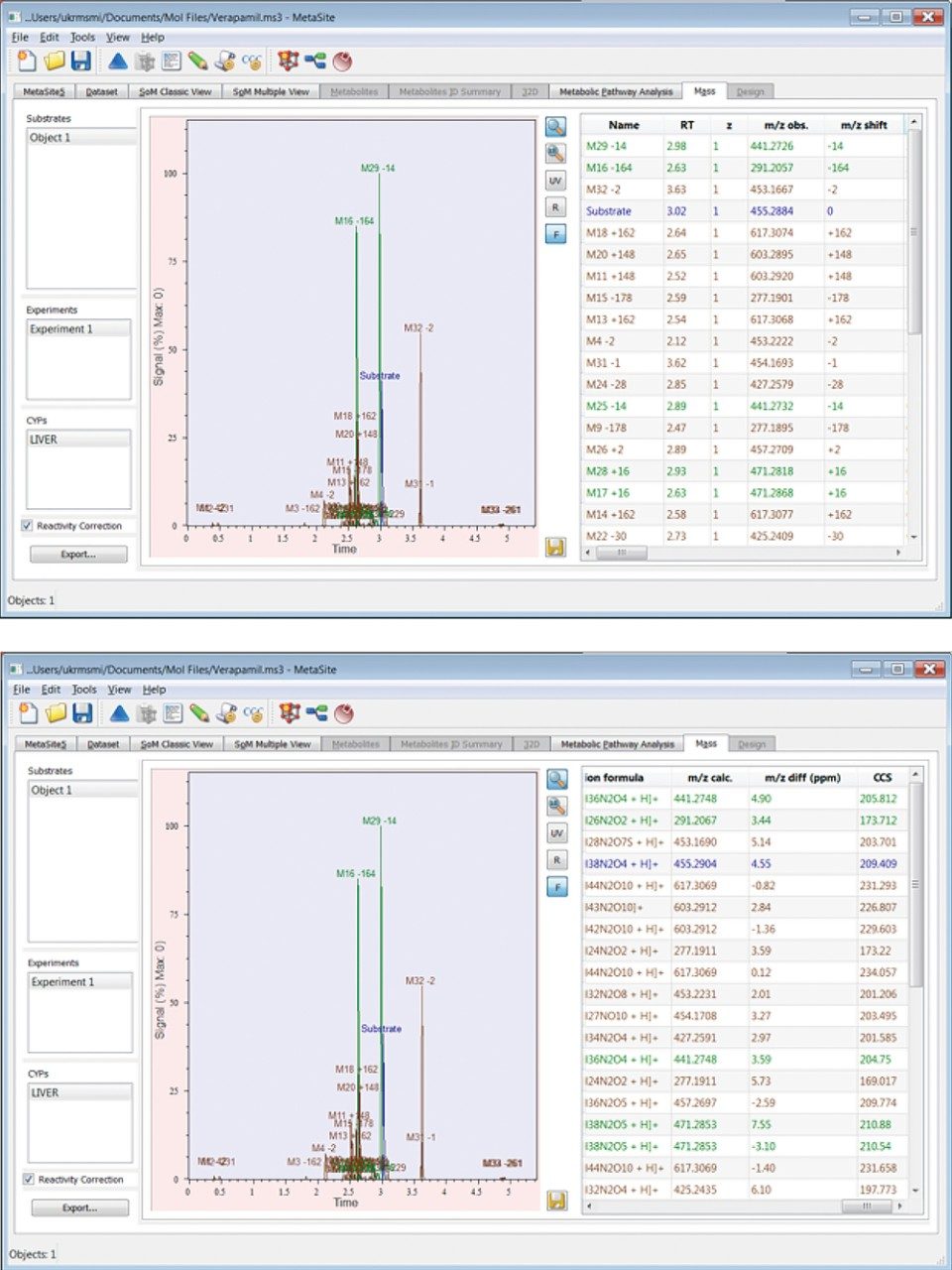Image resolution: width=952 pixels, height=1270 pixels.
Task: Open the View menu in bottom window
Action: coord(120,690)
